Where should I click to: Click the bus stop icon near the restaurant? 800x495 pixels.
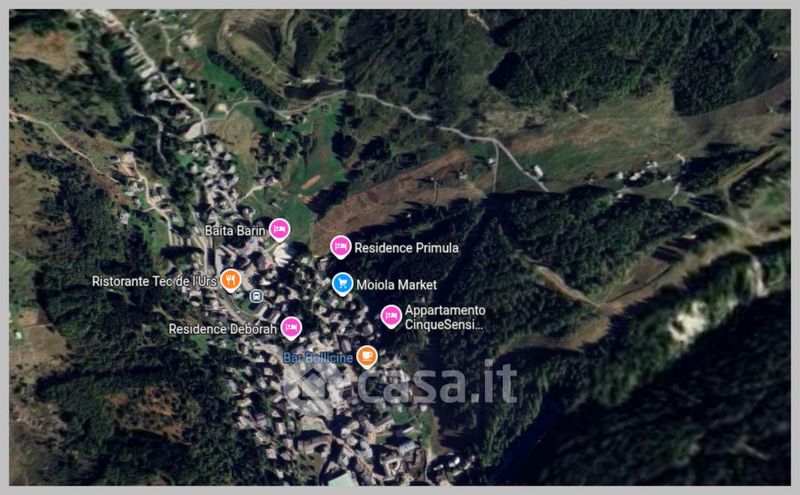[257, 296]
